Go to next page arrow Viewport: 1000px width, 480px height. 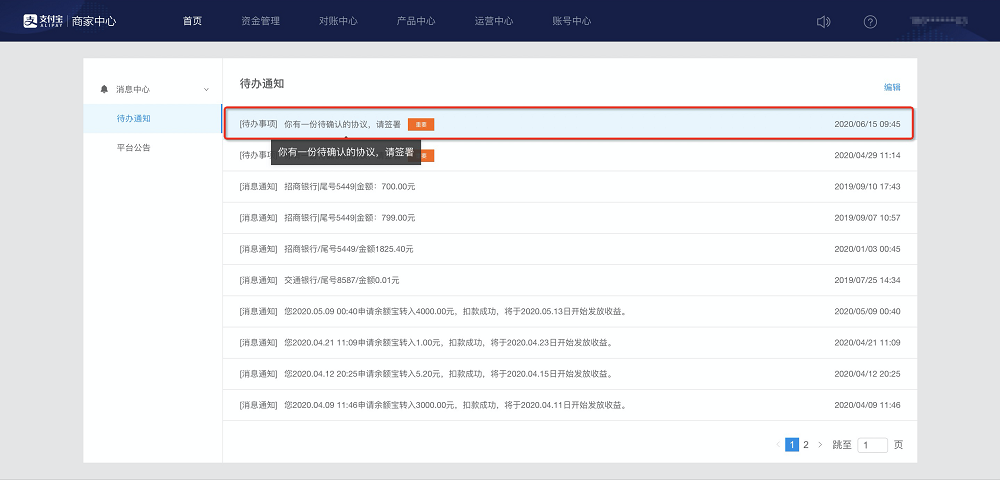[820, 445]
